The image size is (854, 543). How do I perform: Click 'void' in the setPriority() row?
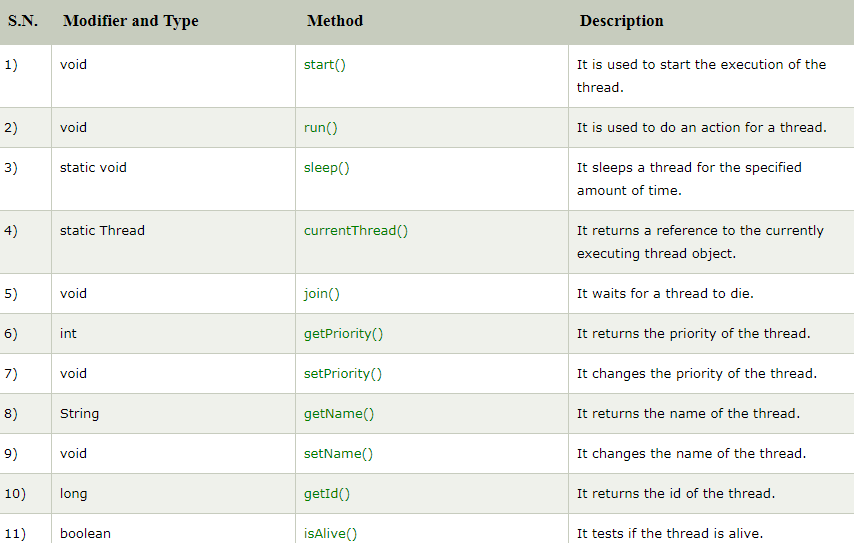point(74,374)
